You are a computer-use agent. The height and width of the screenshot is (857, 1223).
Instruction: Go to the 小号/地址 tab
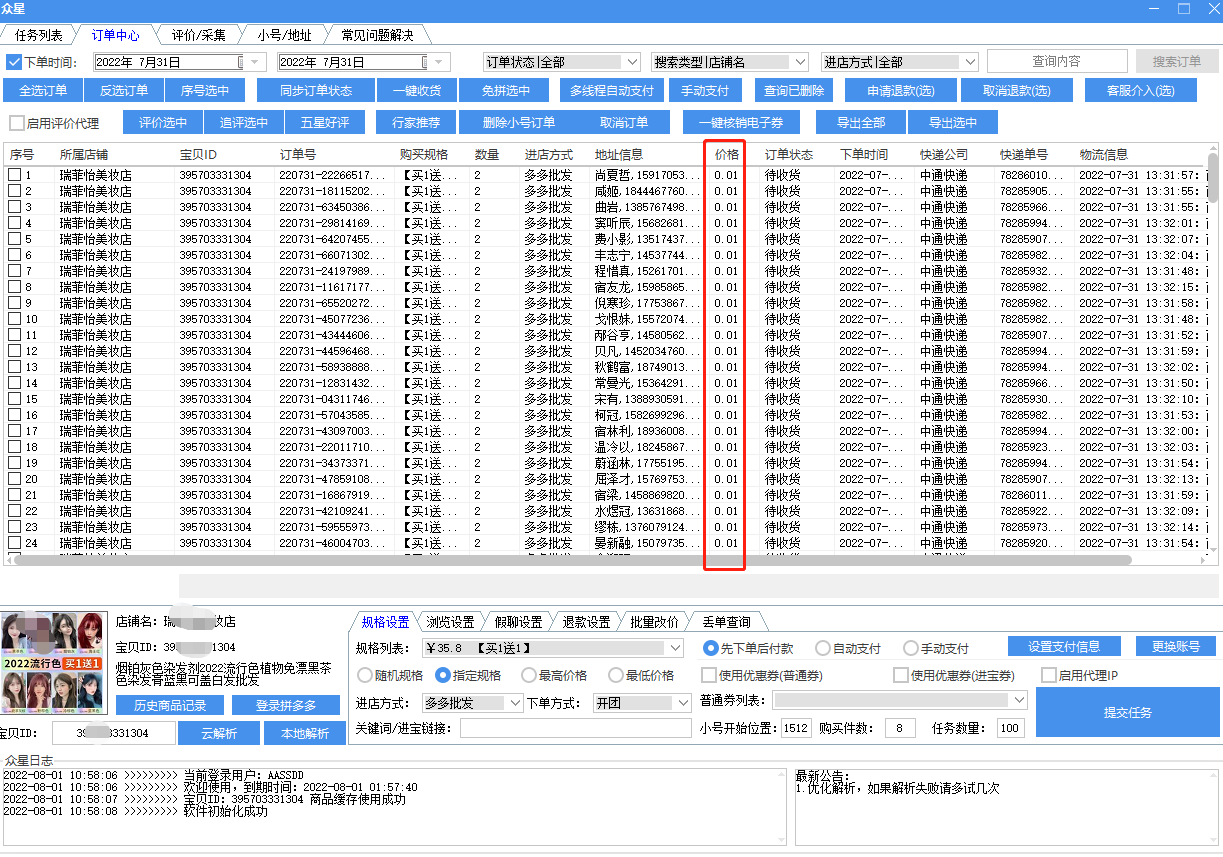284,35
